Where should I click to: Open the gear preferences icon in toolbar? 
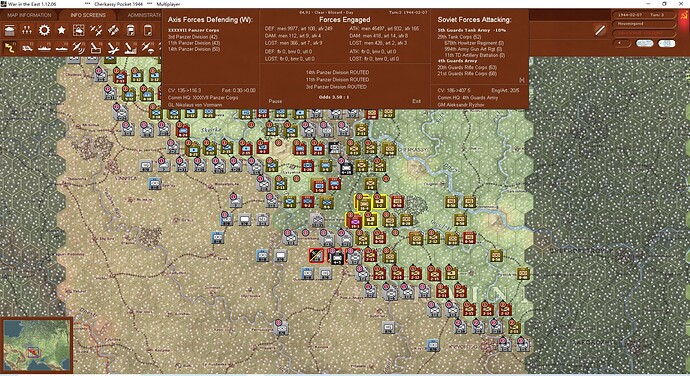point(44,30)
